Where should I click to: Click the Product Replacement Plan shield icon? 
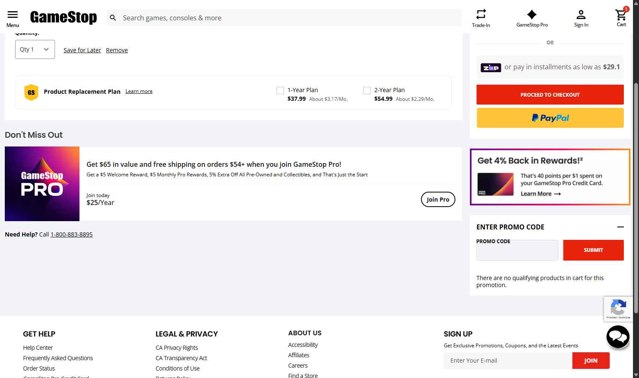point(31,92)
